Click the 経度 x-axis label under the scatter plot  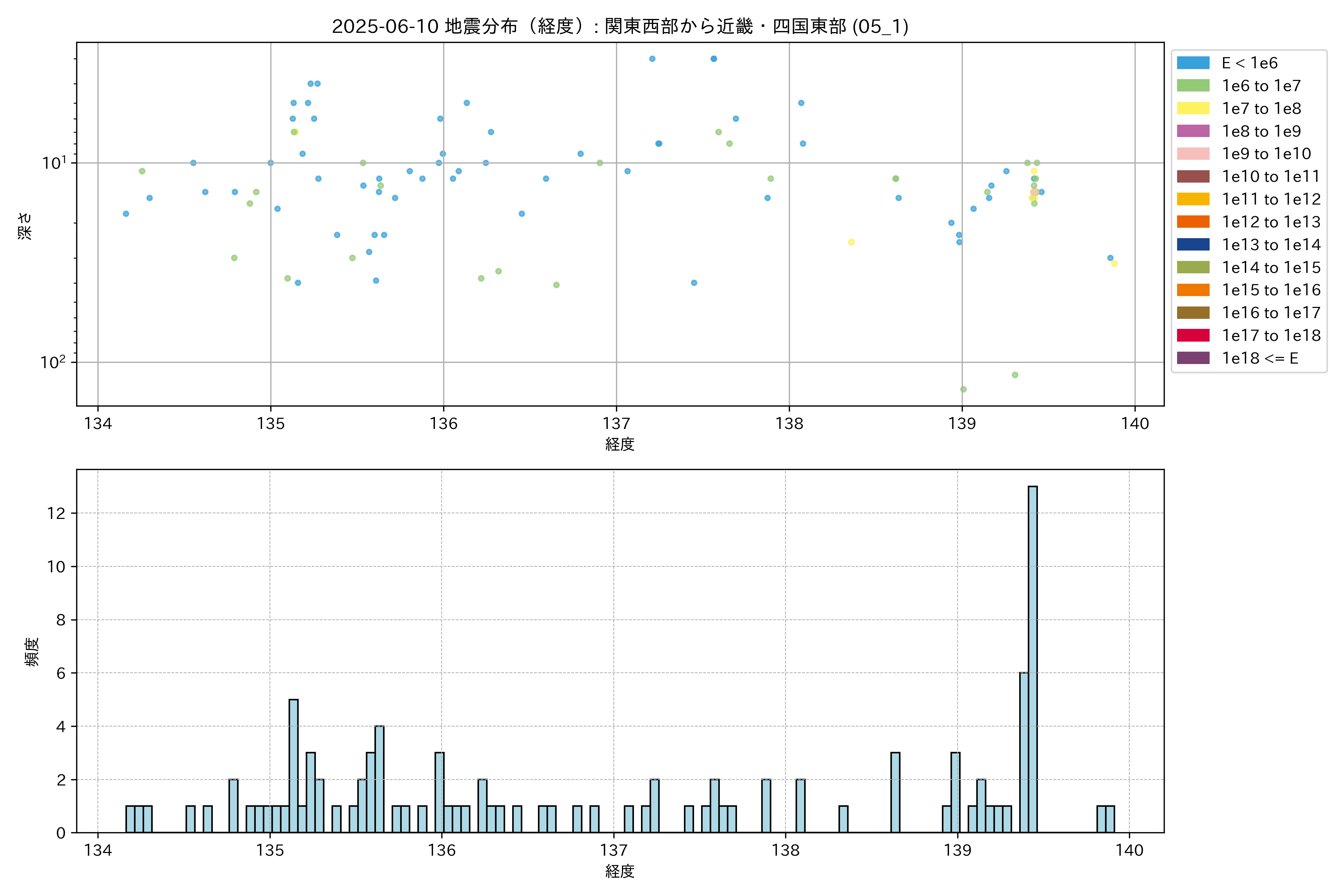620,444
